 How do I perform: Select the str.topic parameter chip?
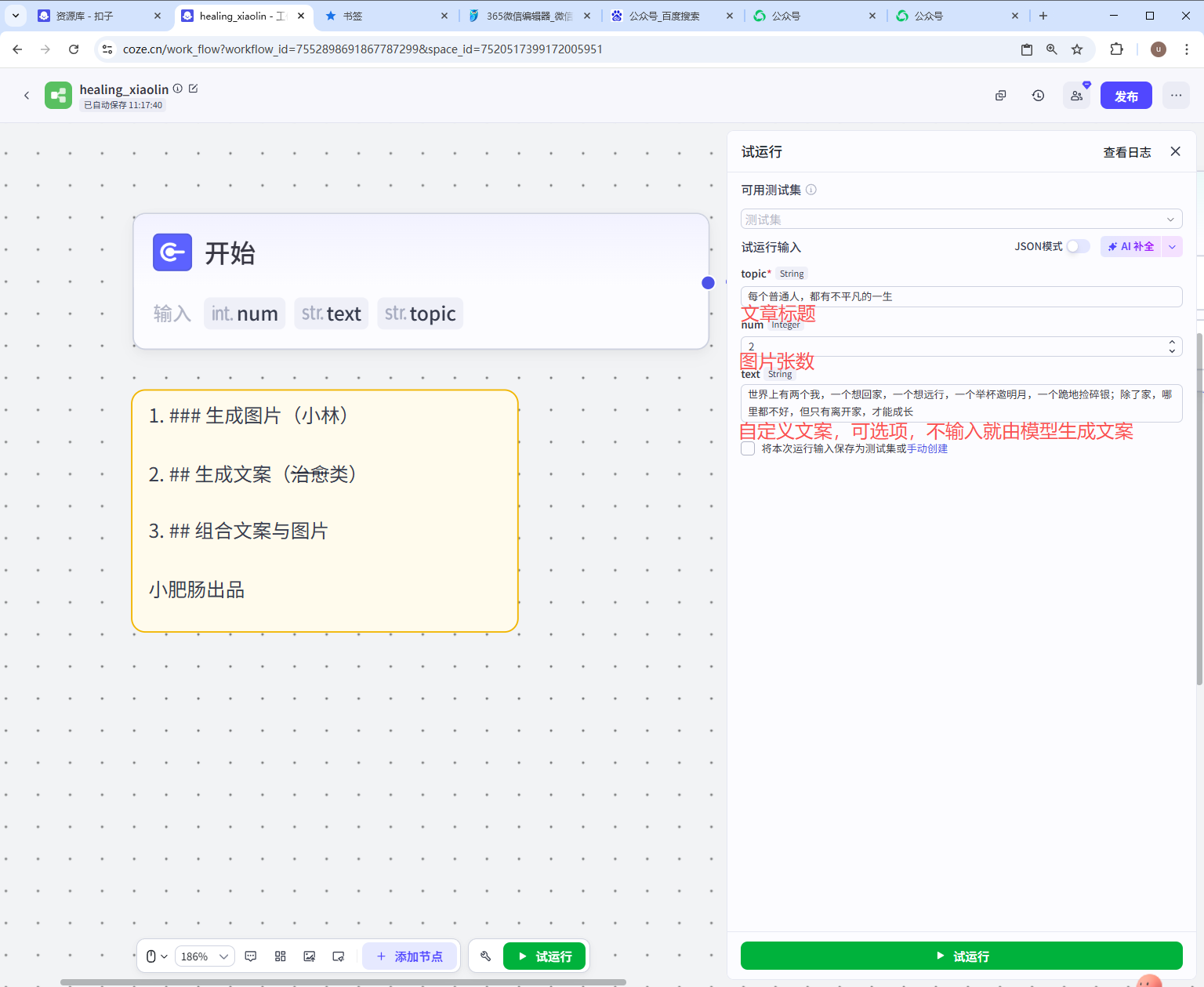pyautogui.click(x=420, y=314)
